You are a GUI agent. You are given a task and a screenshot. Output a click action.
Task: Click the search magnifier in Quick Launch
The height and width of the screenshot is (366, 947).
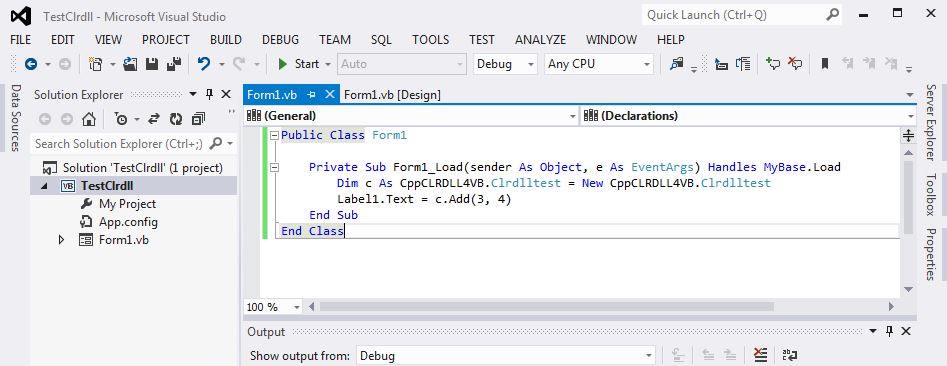(x=832, y=14)
